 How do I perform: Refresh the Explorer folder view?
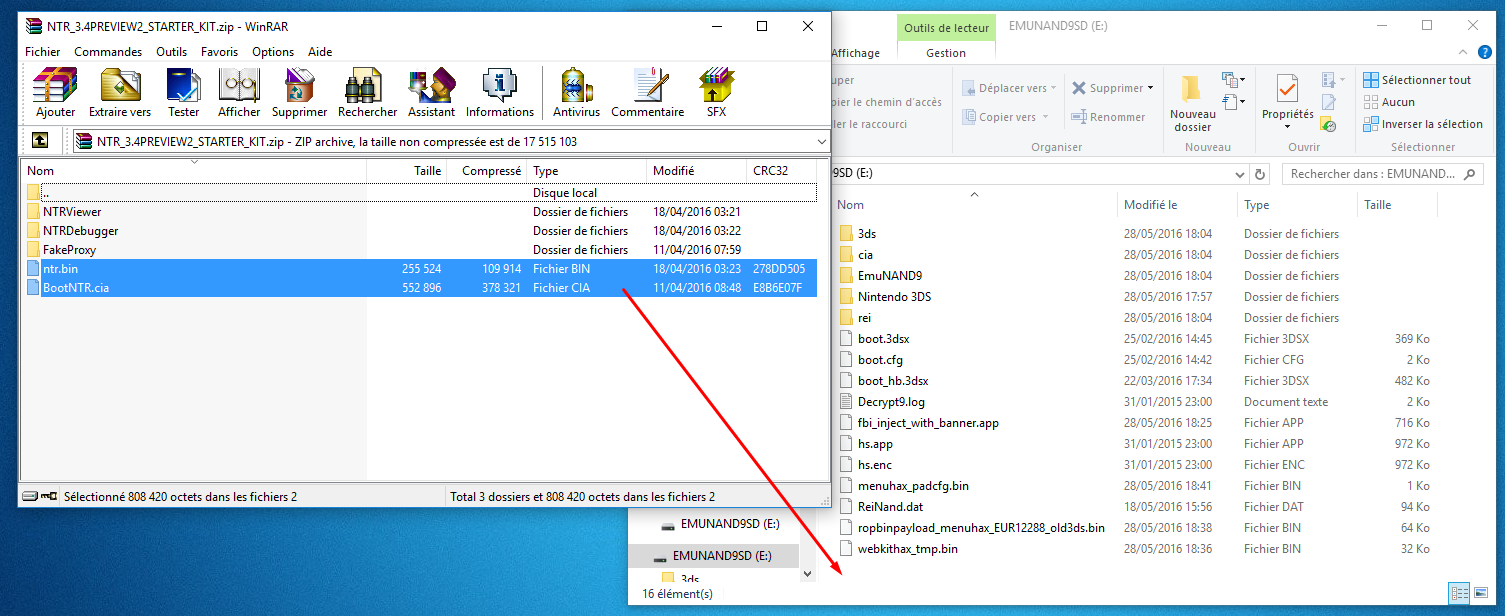coord(1259,173)
